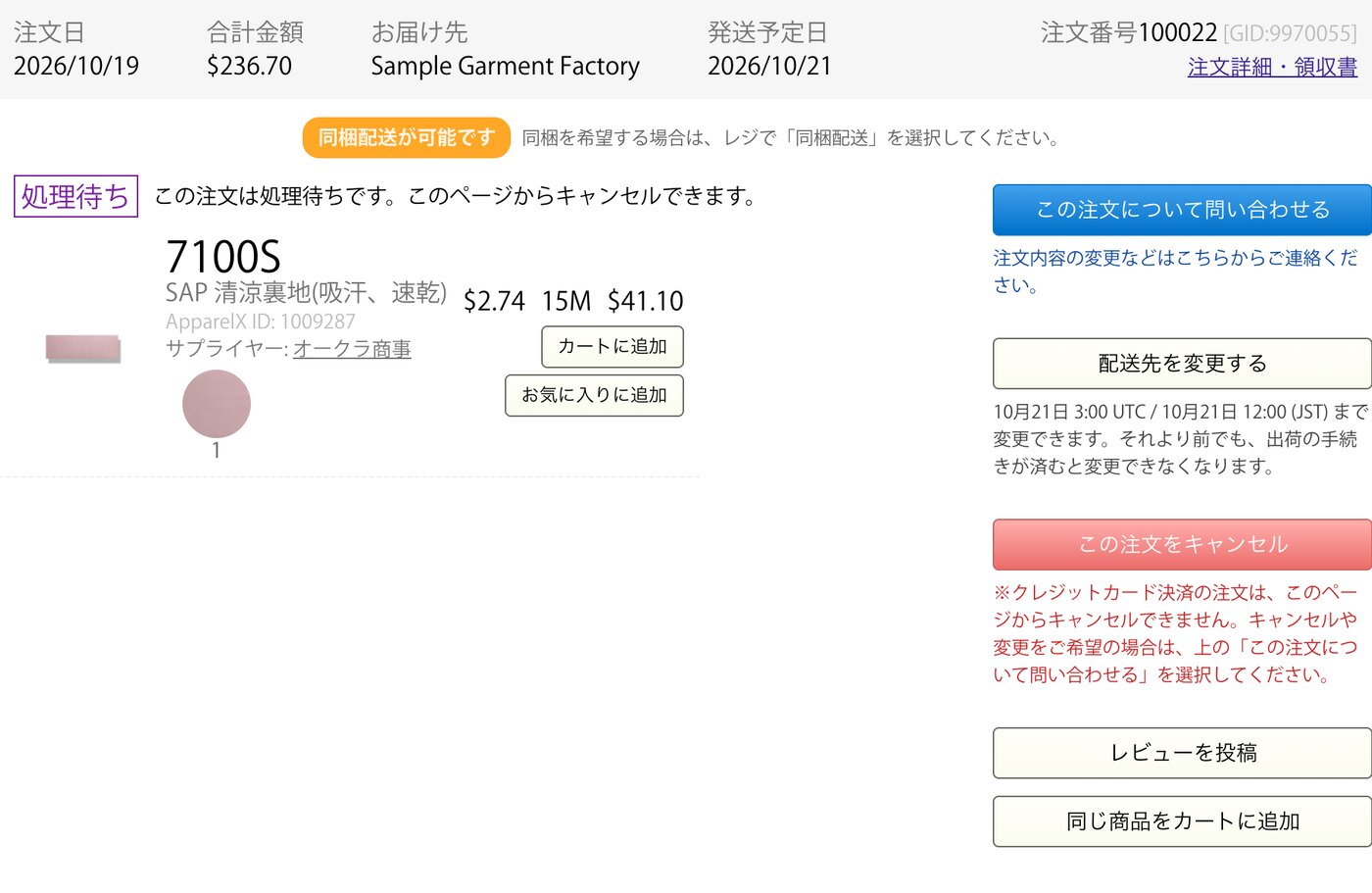Click the blue 注文内容の変更 contact note
1372x893 pixels.
click(1175, 272)
